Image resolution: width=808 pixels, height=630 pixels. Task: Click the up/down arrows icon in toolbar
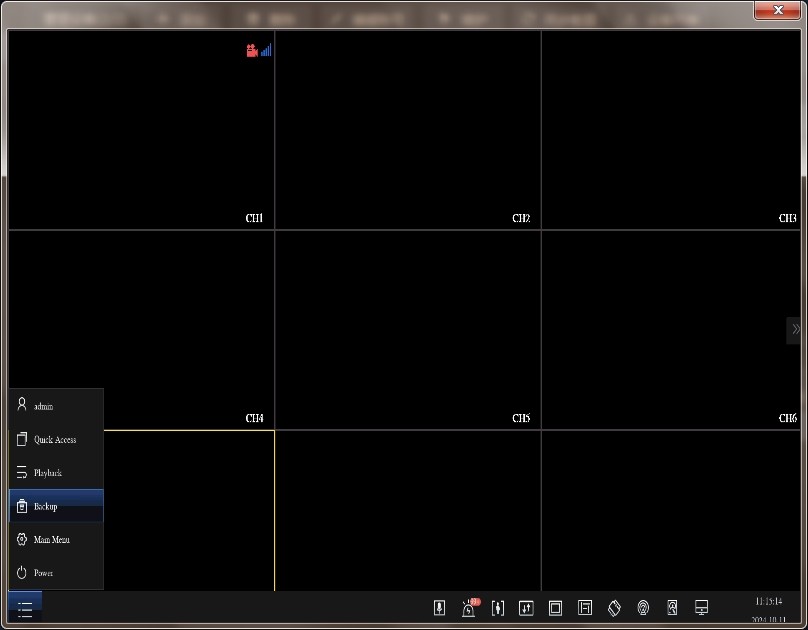tap(526, 608)
